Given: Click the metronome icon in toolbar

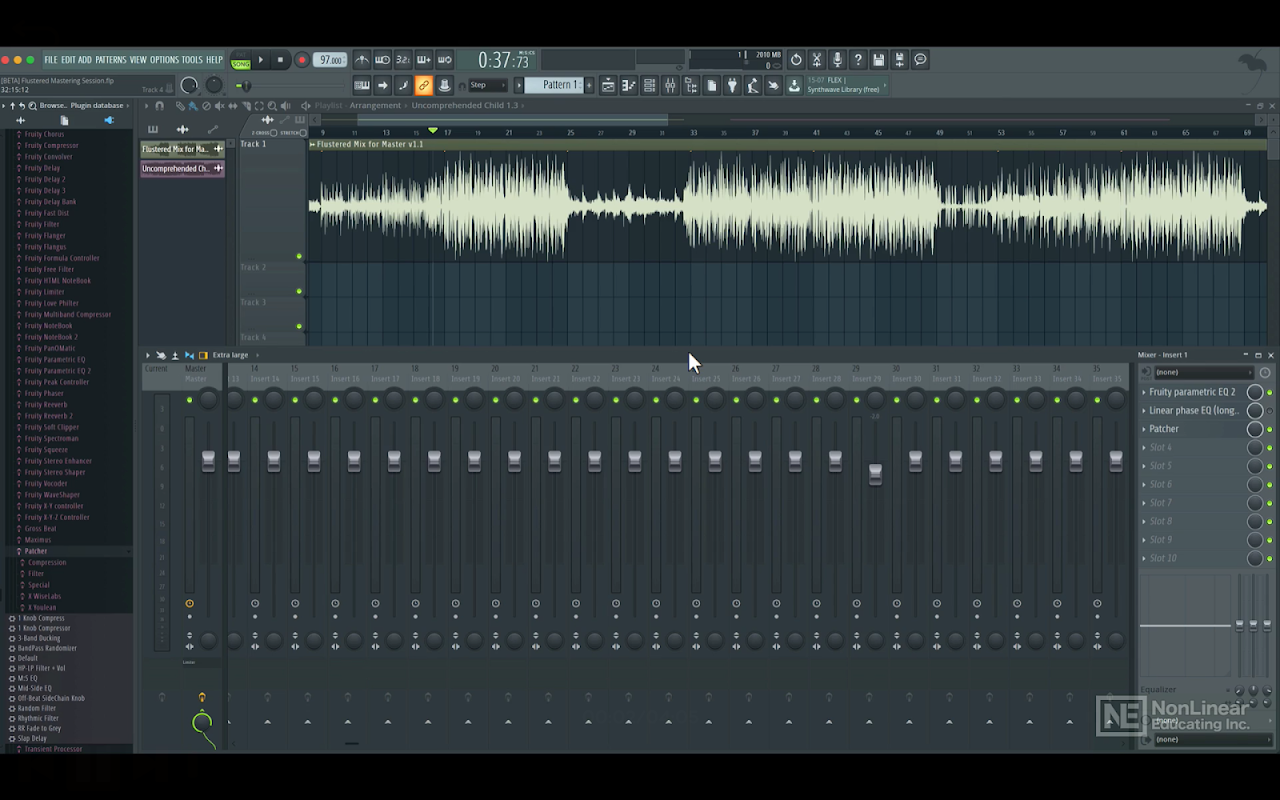Looking at the screenshot, I should (x=362, y=60).
